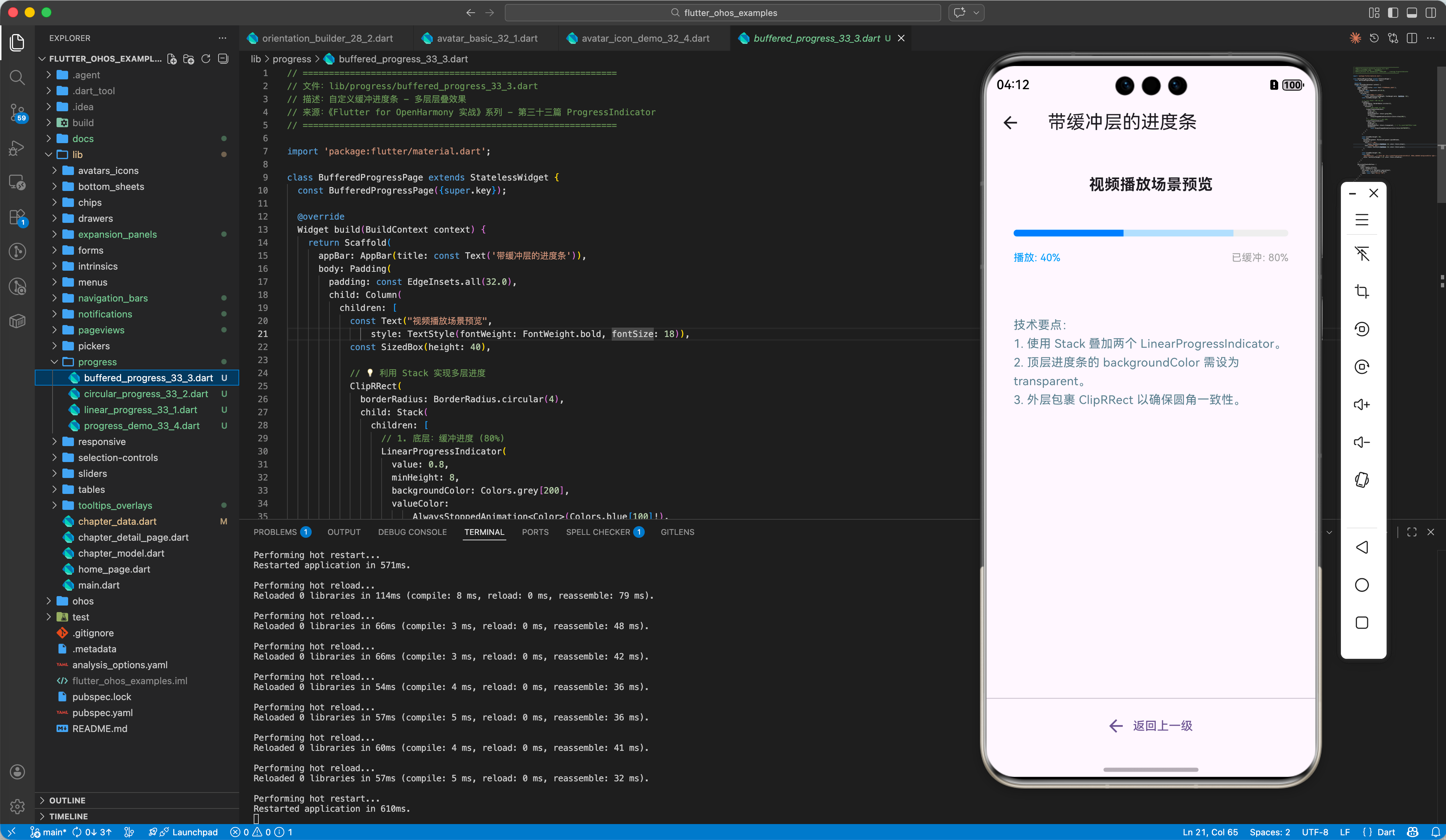Open the Run and Debug view

coord(17,148)
